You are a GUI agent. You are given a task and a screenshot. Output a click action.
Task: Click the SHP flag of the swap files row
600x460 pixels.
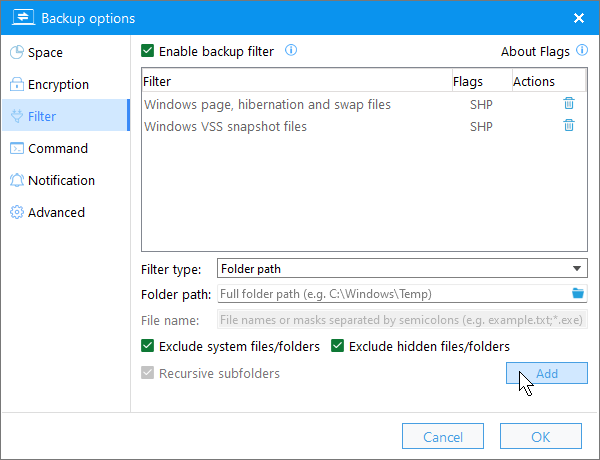[481, 104]
